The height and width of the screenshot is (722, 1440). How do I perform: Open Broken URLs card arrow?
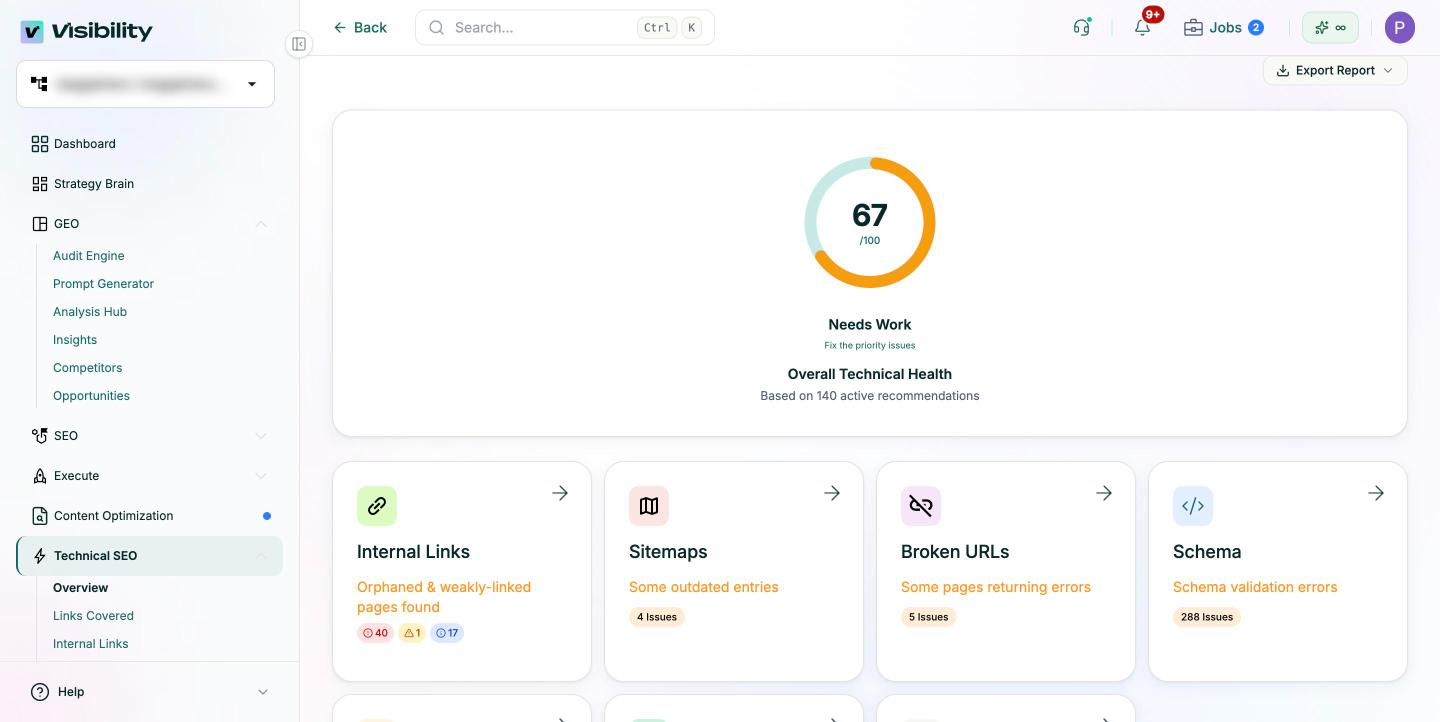point(1104,493)
